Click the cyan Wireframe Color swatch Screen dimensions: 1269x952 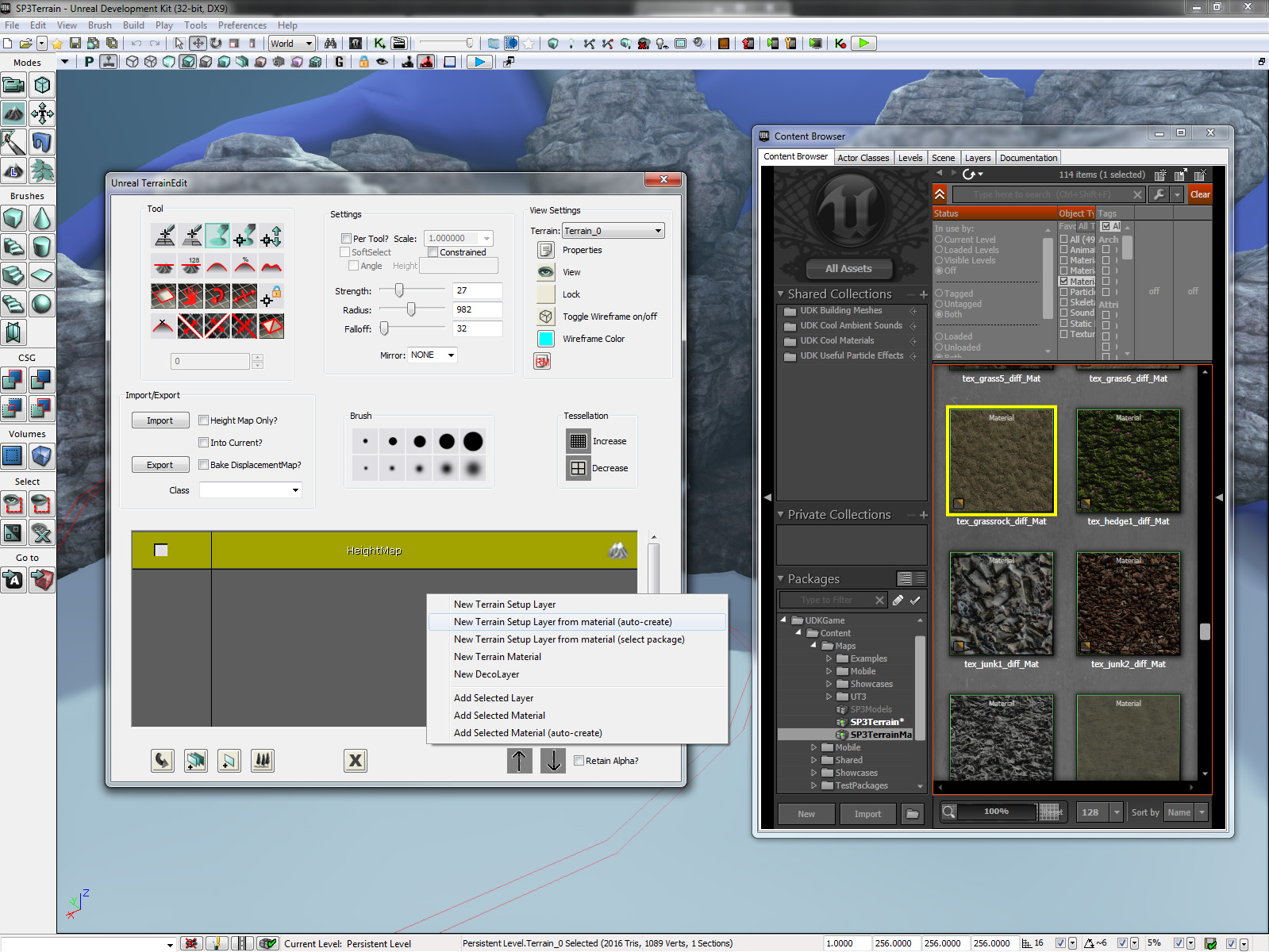[545, 339]
